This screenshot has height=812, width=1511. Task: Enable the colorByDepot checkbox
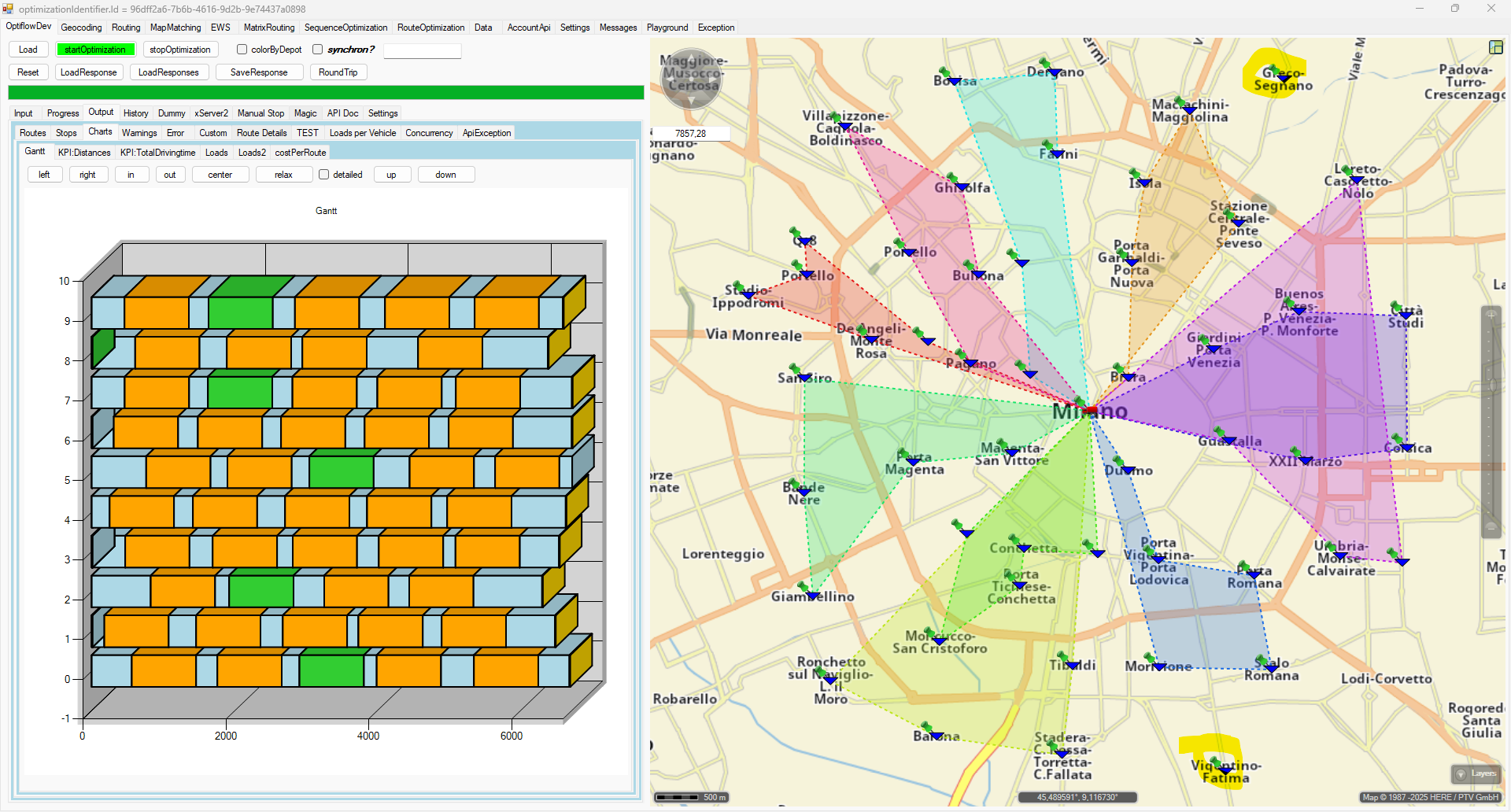point(242,50)
